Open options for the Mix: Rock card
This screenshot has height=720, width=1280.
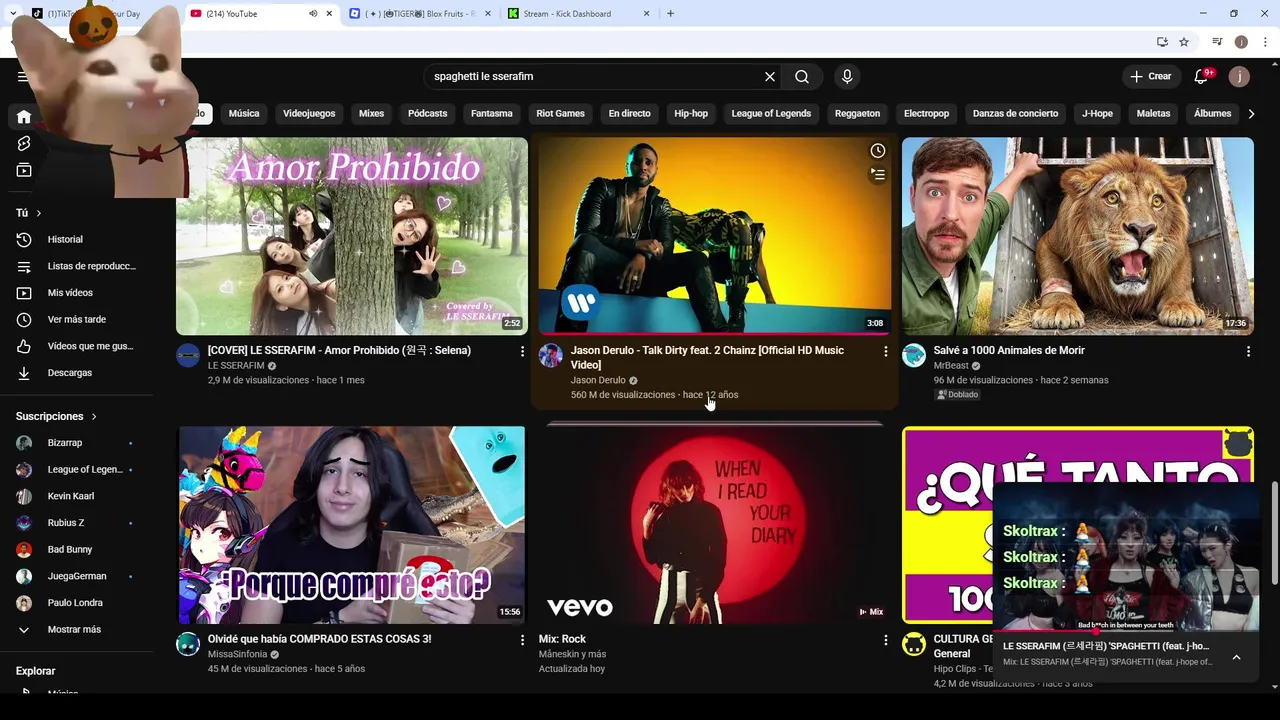(x=885, y=640)
